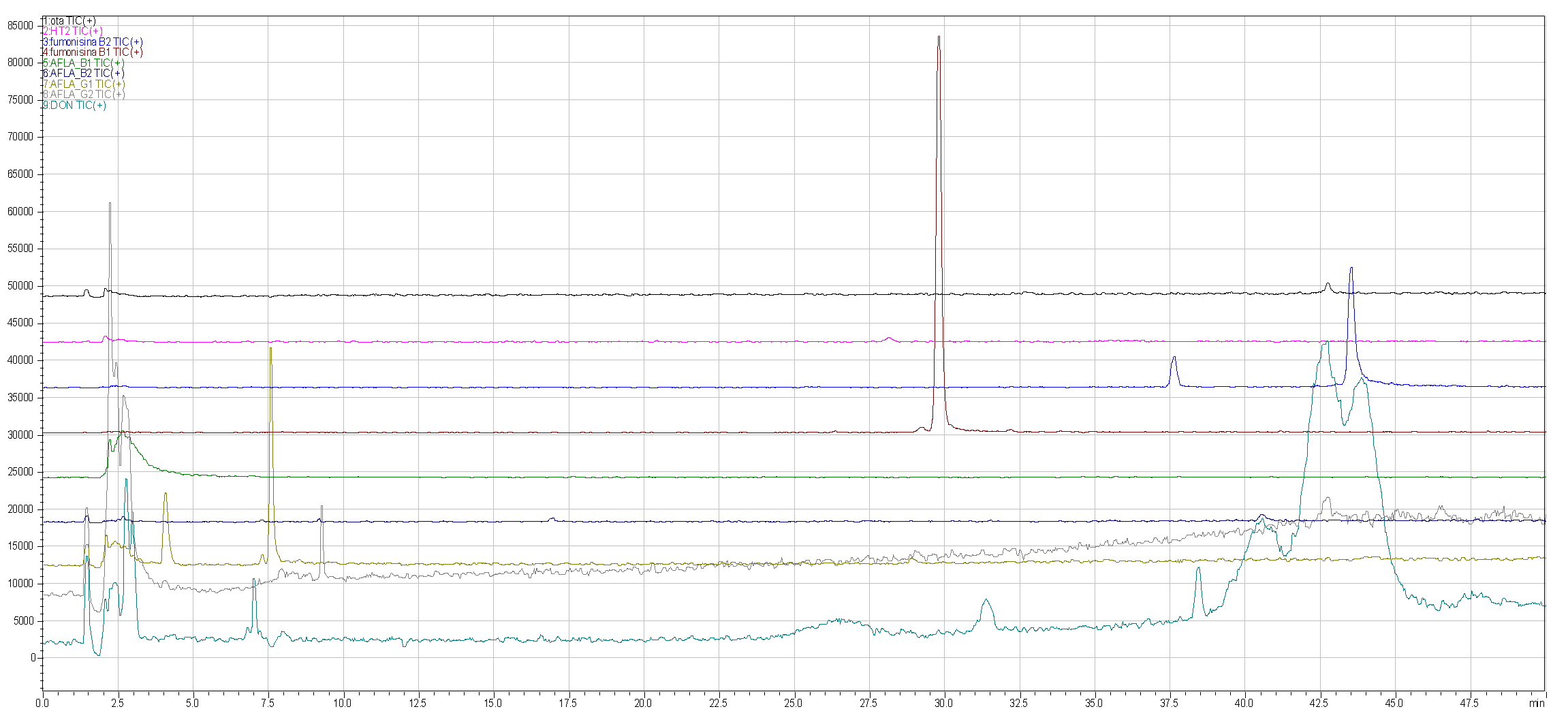Screen dimensions: 1568x724
Task: Click the '30.0' tick label on the time axis
Action: 943,703
